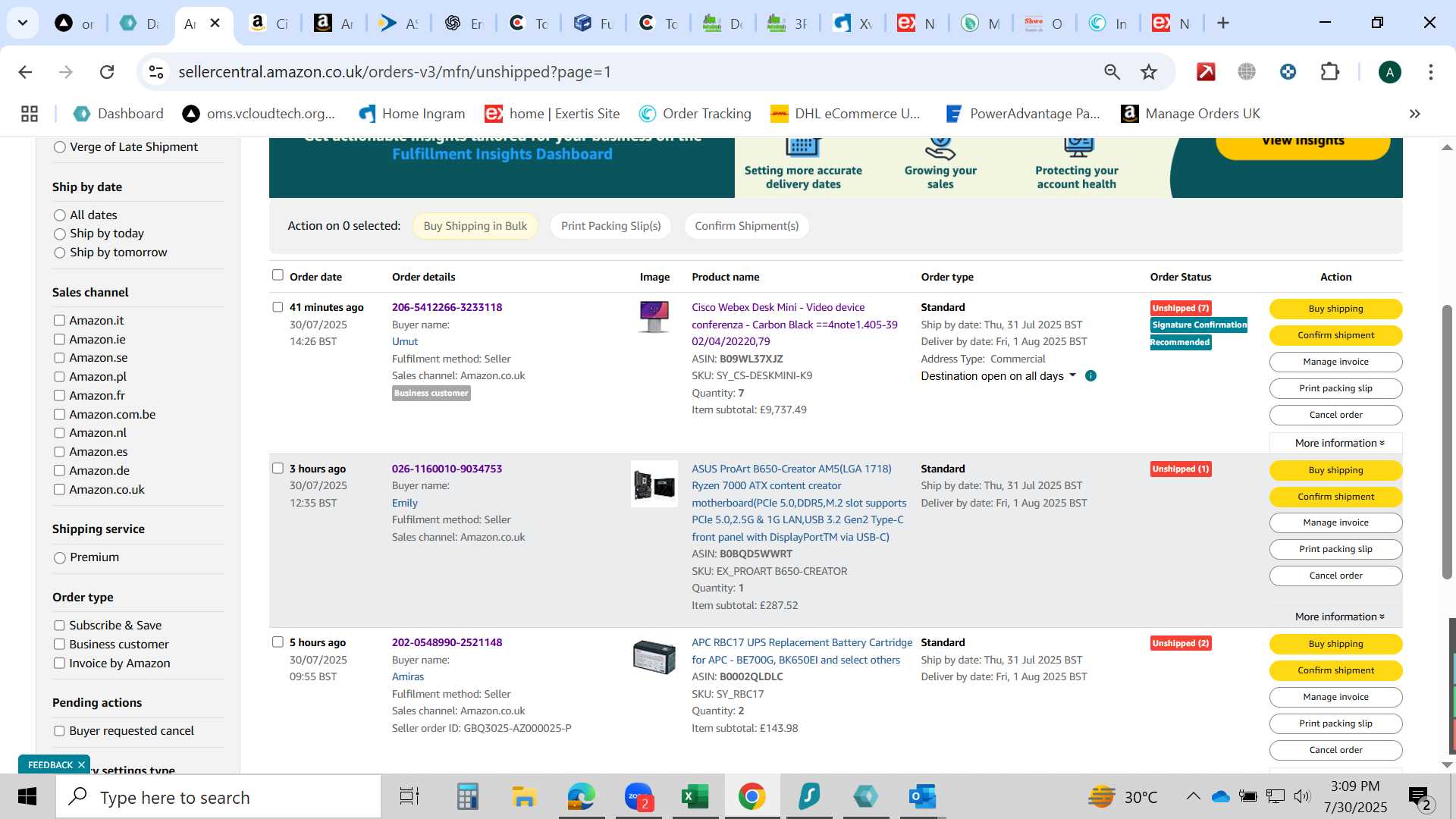
Task: Show more bookmarks with double chevron
Action: coord(1414,114)
